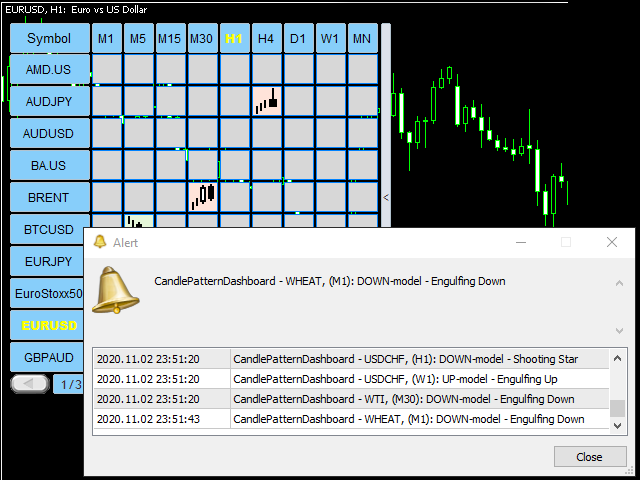Click the BRENT M30 candle pattern cell
640x480 pixels.
click(x=203, y=197)
